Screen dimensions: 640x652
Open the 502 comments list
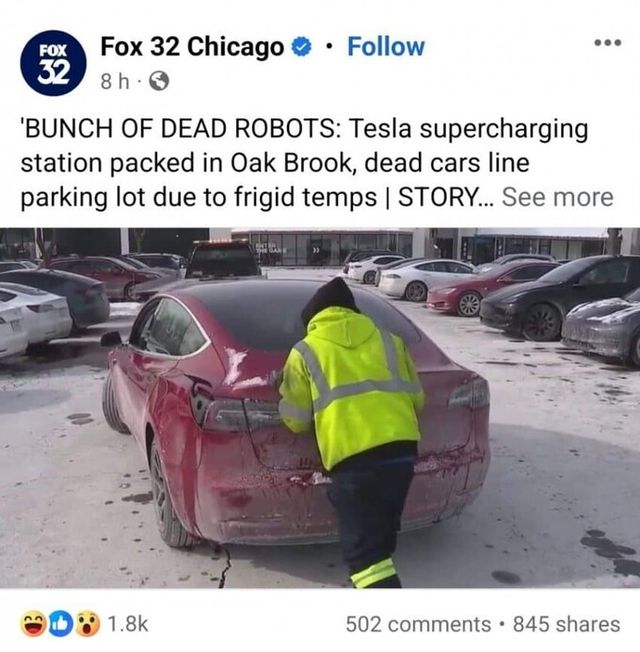click(x=418, y=624)
